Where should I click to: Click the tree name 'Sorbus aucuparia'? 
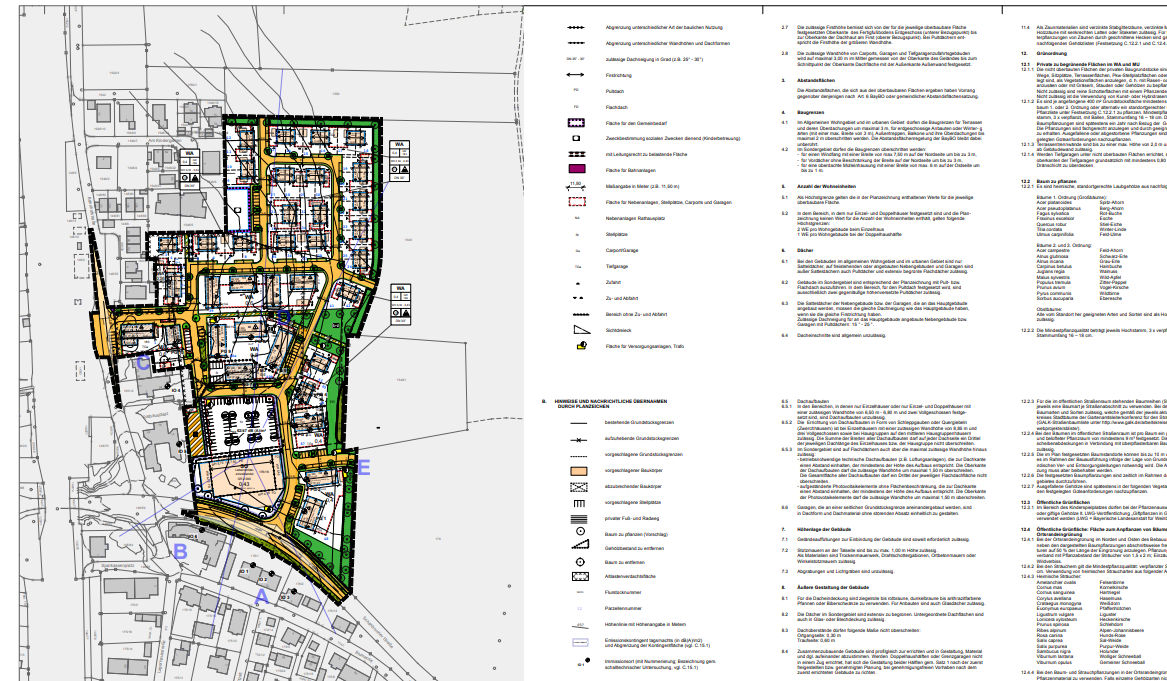1054,298
